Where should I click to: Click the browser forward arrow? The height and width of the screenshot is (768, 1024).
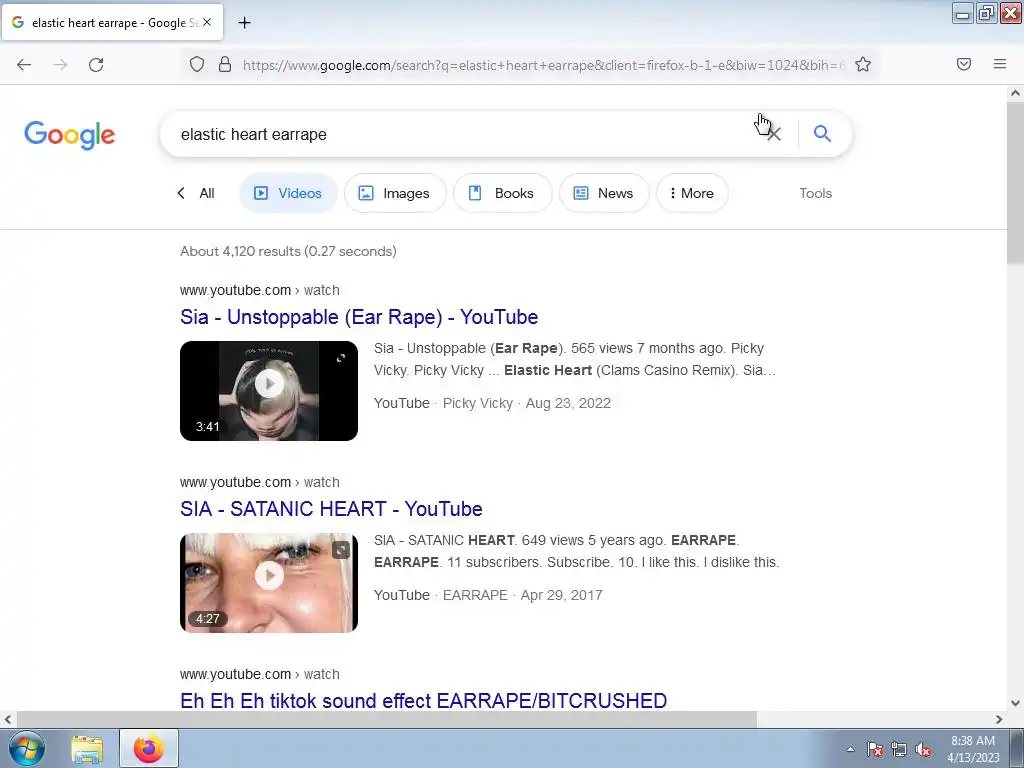pyautogui.click(x=60, y=65)
